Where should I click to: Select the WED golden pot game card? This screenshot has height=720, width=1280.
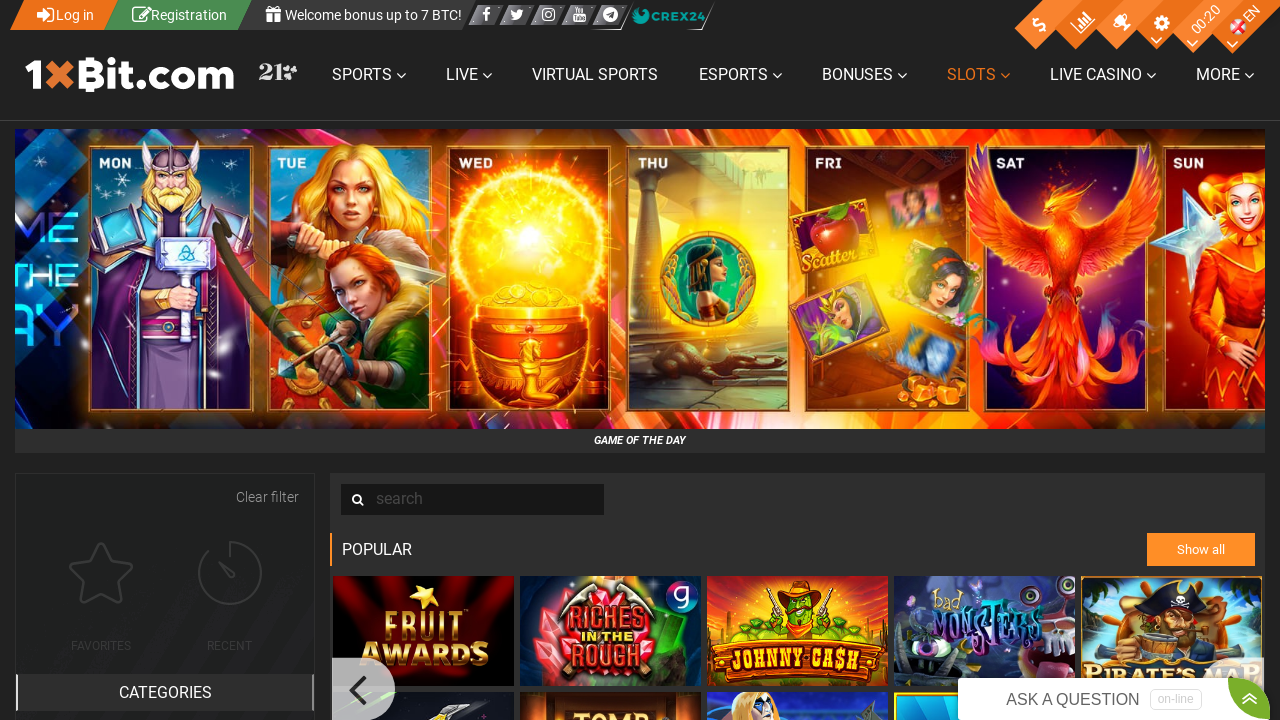(x=528, y=279)
